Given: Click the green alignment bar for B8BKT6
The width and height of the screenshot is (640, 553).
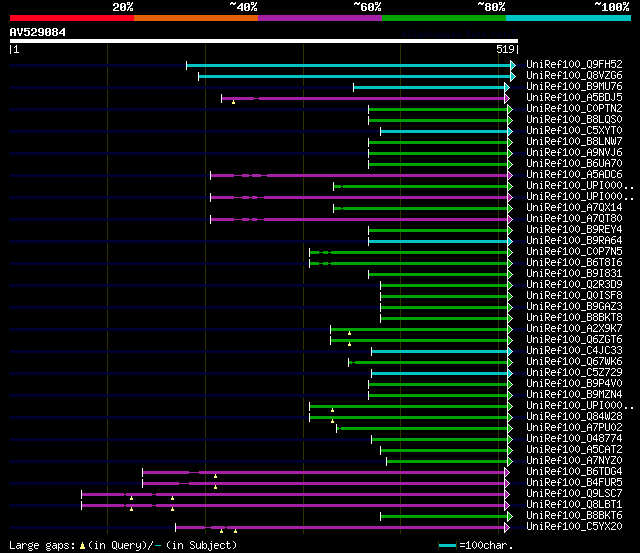Looking at the screenshot, I should coord(444,517).
